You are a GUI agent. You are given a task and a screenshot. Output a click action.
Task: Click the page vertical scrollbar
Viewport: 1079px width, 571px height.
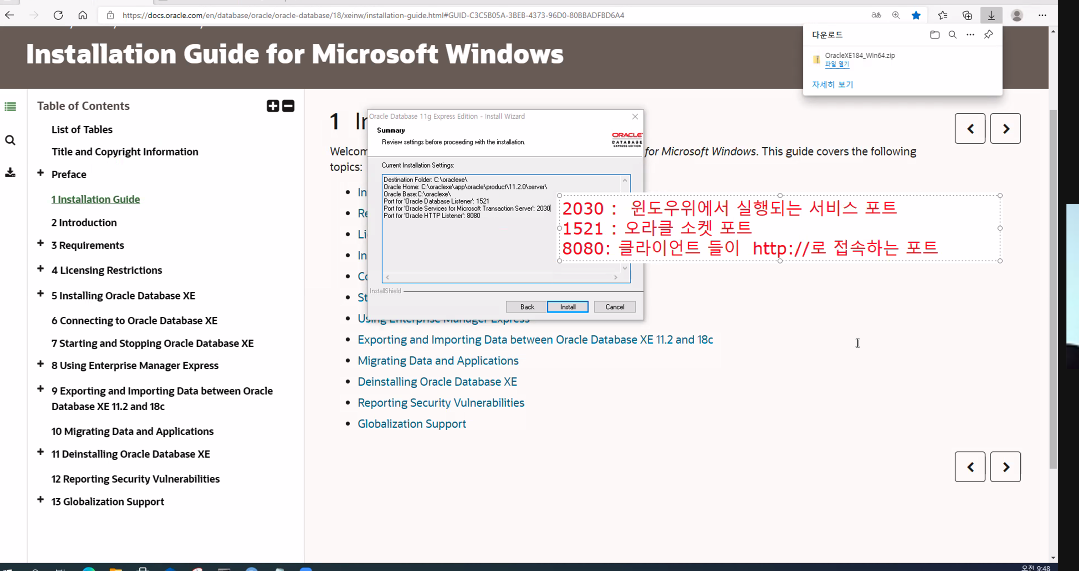(x=1054, y=289)
